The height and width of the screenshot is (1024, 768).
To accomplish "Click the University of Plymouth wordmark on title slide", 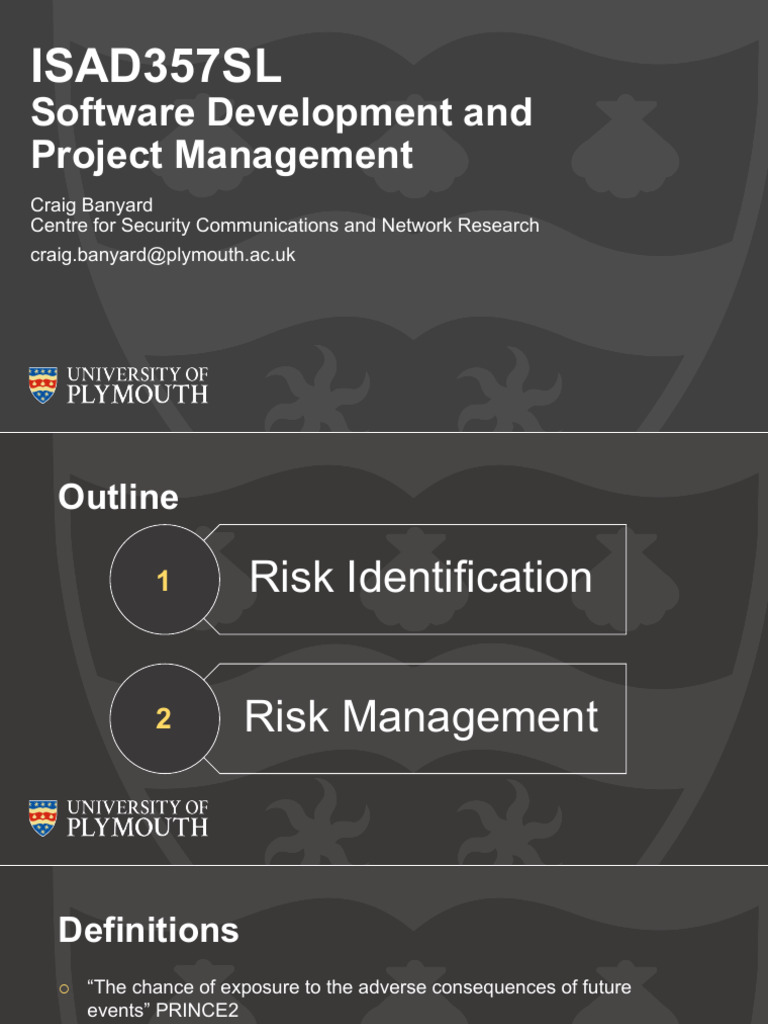I will [137, 385].
